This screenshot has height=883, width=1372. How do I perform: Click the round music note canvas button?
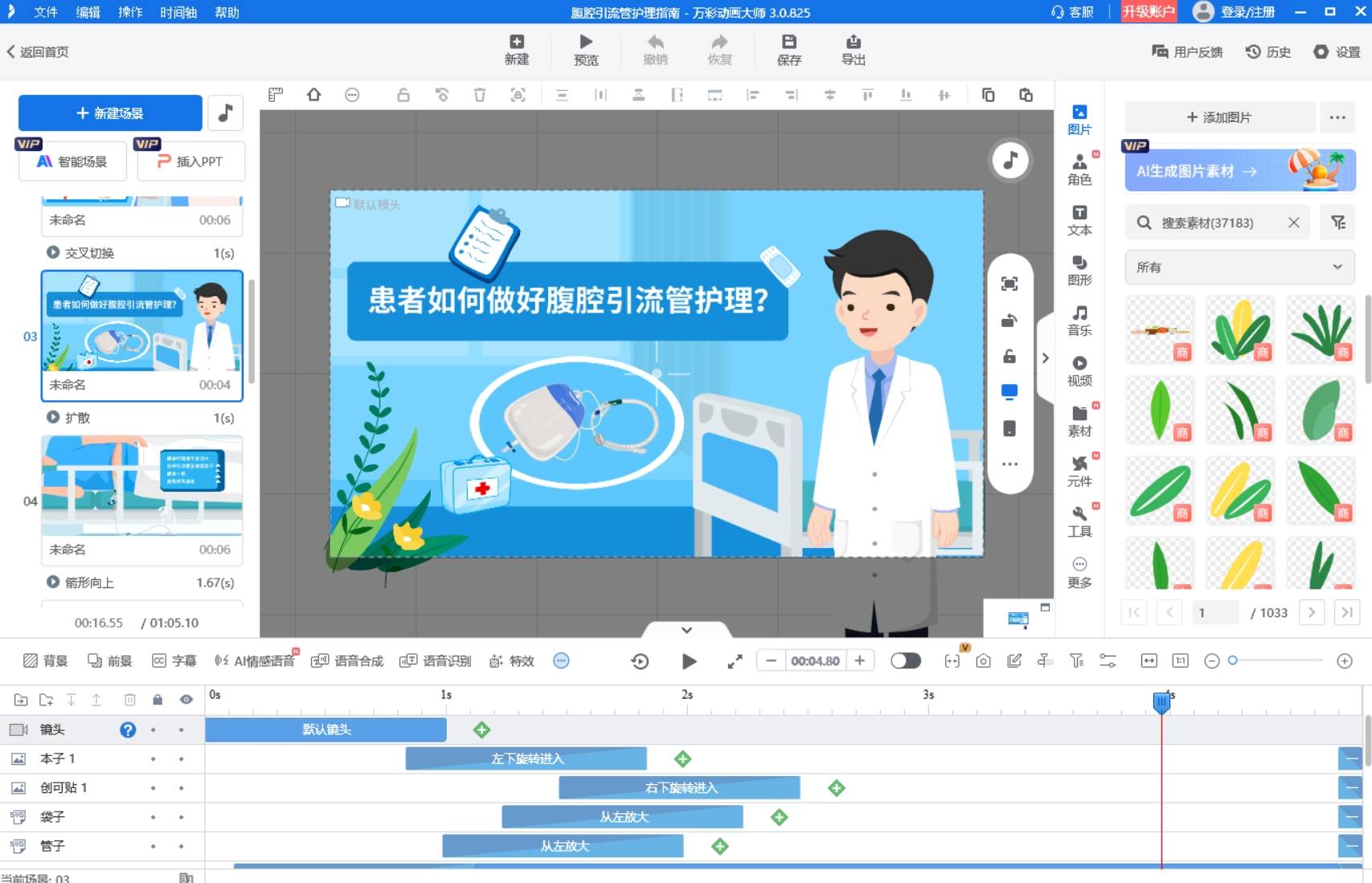click(1010, 160)
